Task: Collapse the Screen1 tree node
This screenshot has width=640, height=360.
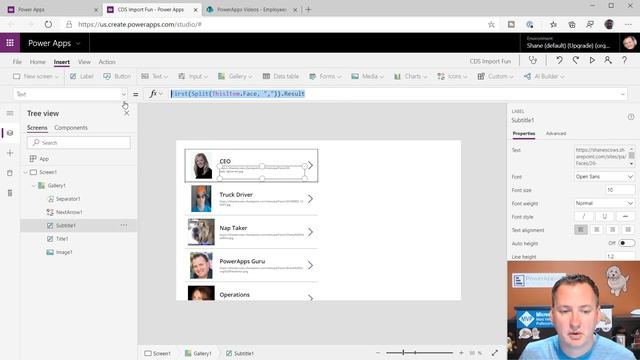Action: 26,172
